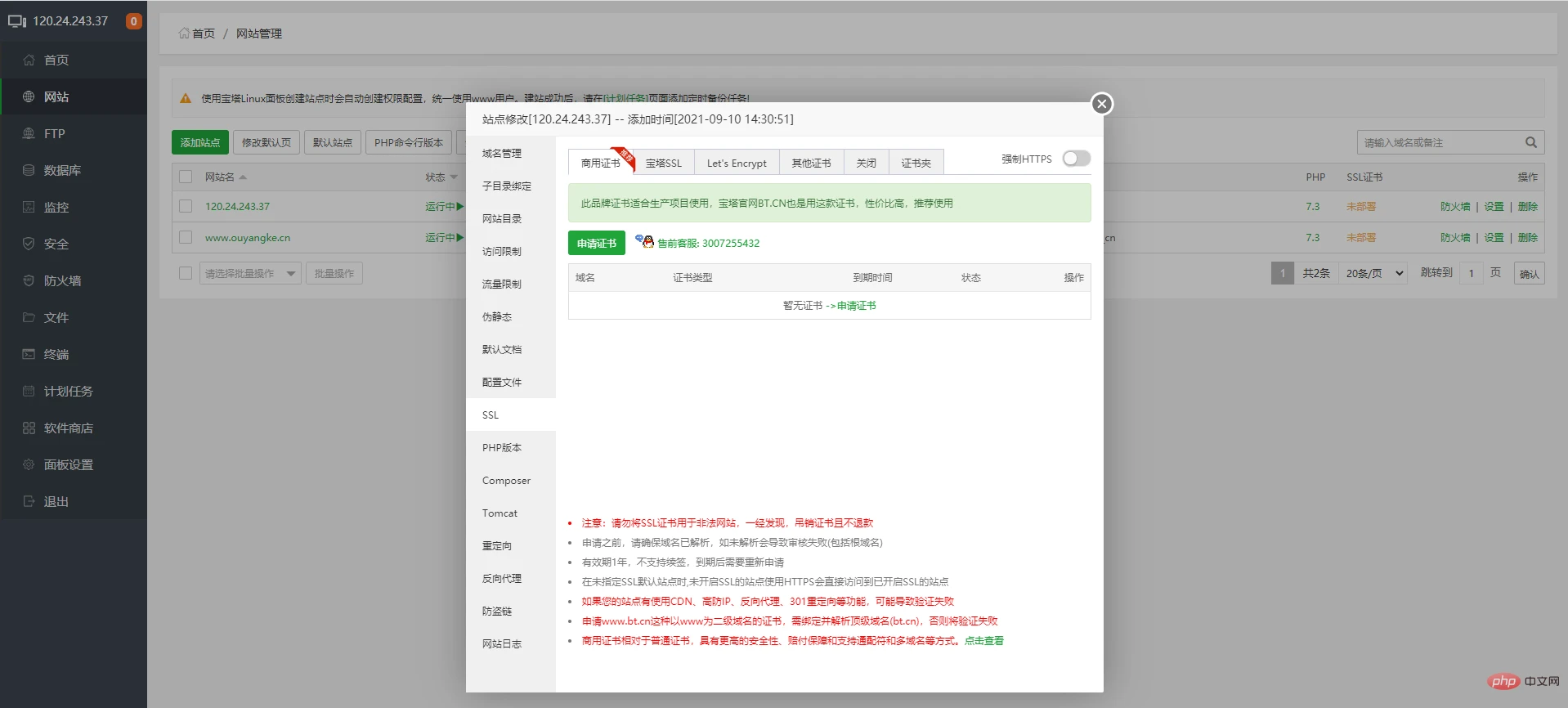Viewport: 1568px width, 708px height.
Task: Open Tomcat menu item
Action: coord(511,513)
